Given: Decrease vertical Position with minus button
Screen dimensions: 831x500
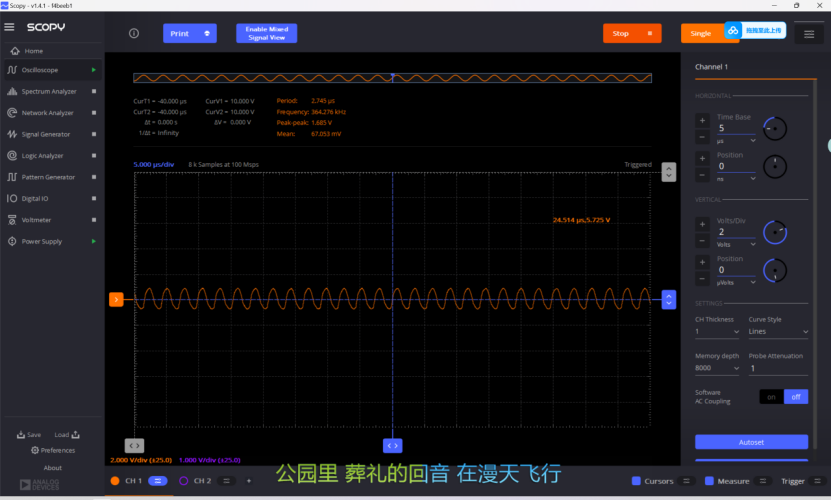Looking at the screenshot, I should [x=702, y=279].
